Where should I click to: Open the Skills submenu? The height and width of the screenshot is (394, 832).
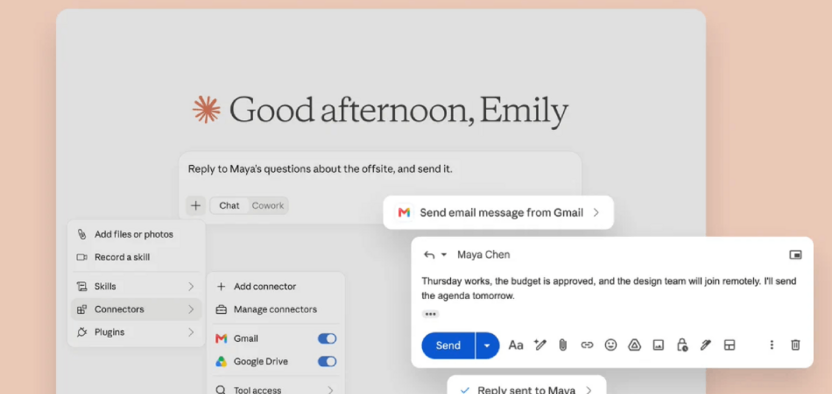[x=136, y=286]
